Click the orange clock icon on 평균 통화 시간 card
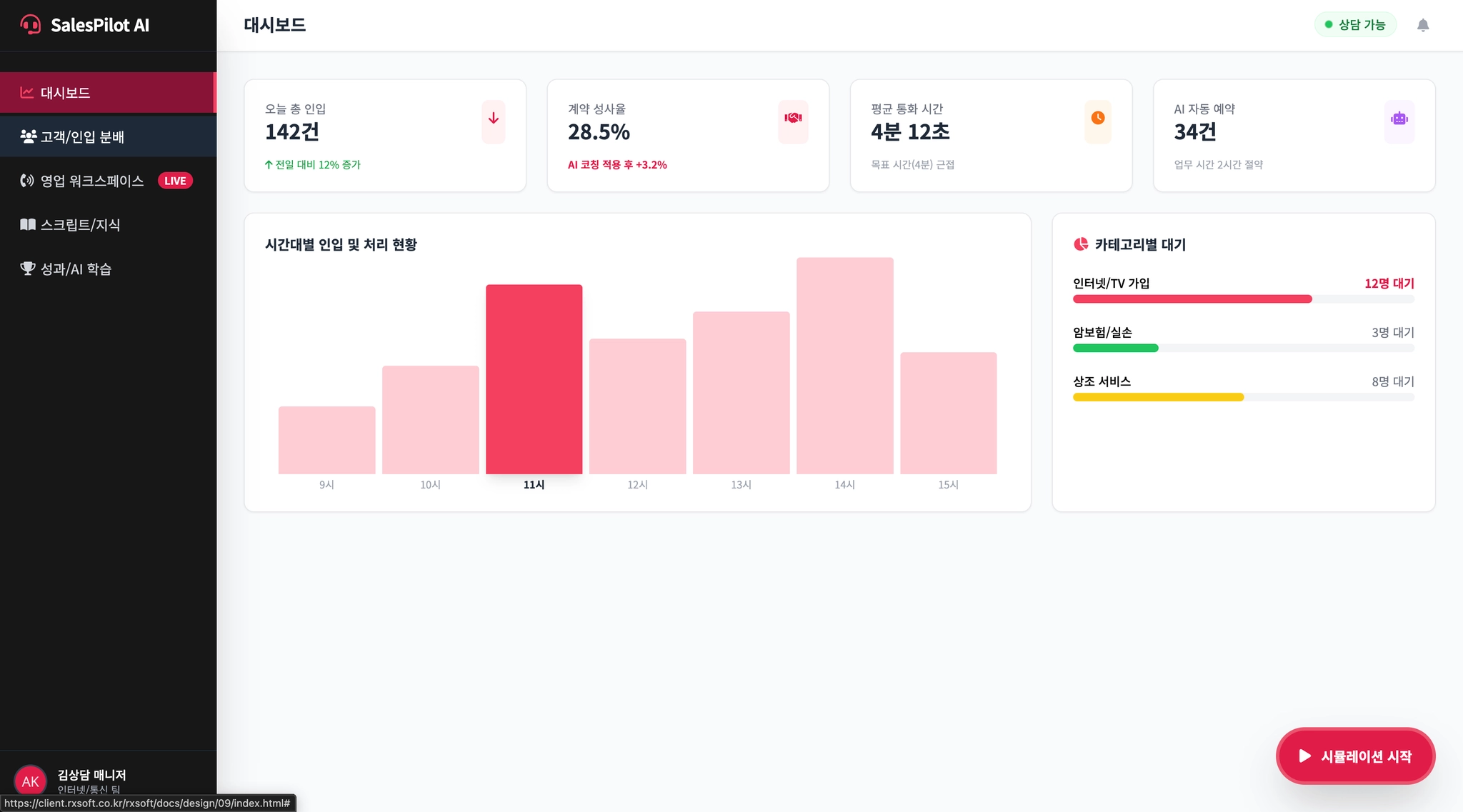1463x812 pixels. 1097,119
